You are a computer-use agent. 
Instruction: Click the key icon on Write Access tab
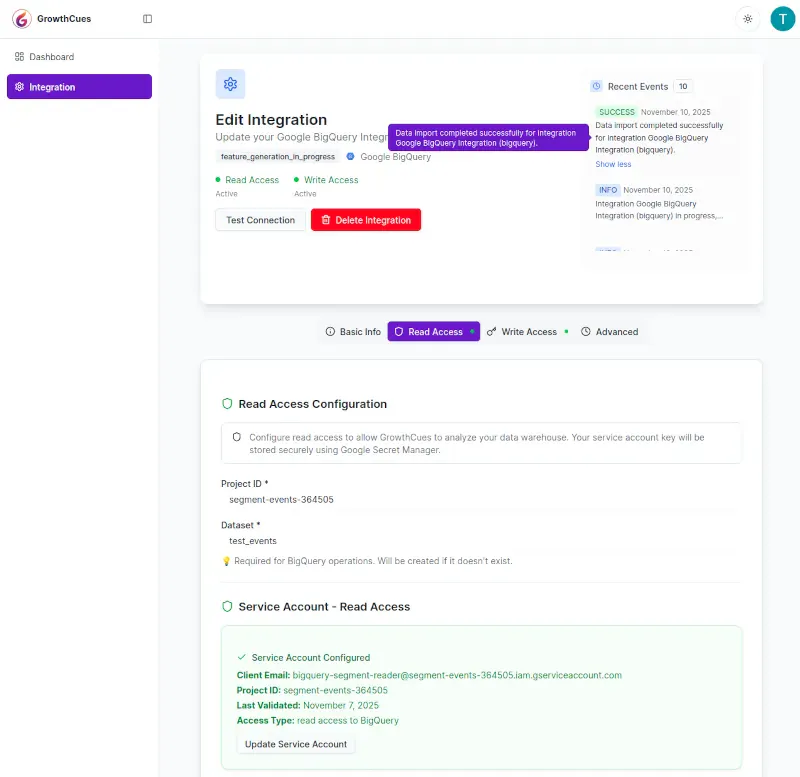[x=491, y=332]
